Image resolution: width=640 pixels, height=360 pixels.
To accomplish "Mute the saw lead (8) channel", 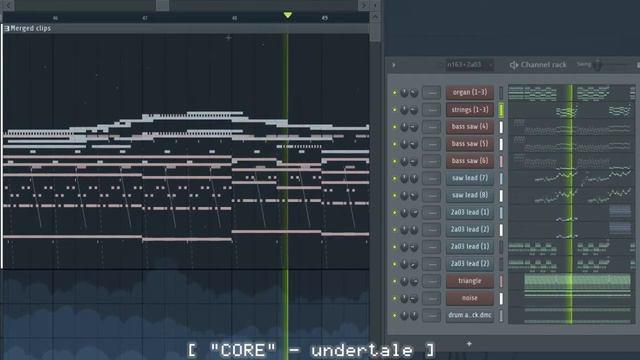I will 395,196.
